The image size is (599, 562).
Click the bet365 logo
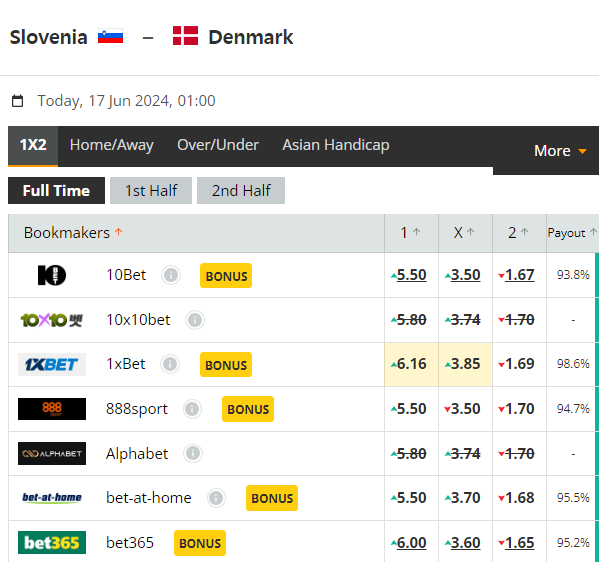coord(52,543)
